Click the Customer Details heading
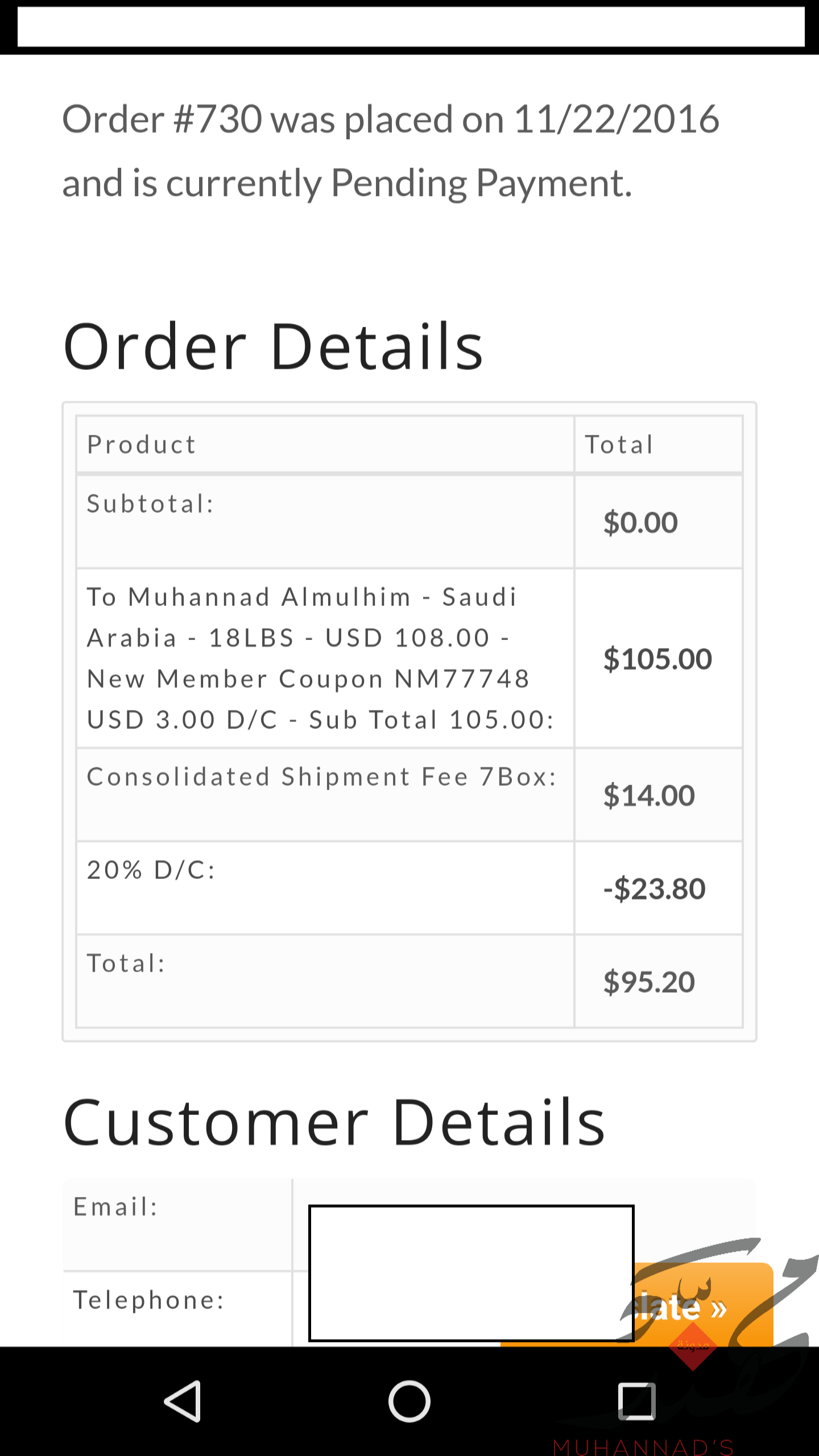Viewport: 819px width, 1456px height. coord(334,1123)
